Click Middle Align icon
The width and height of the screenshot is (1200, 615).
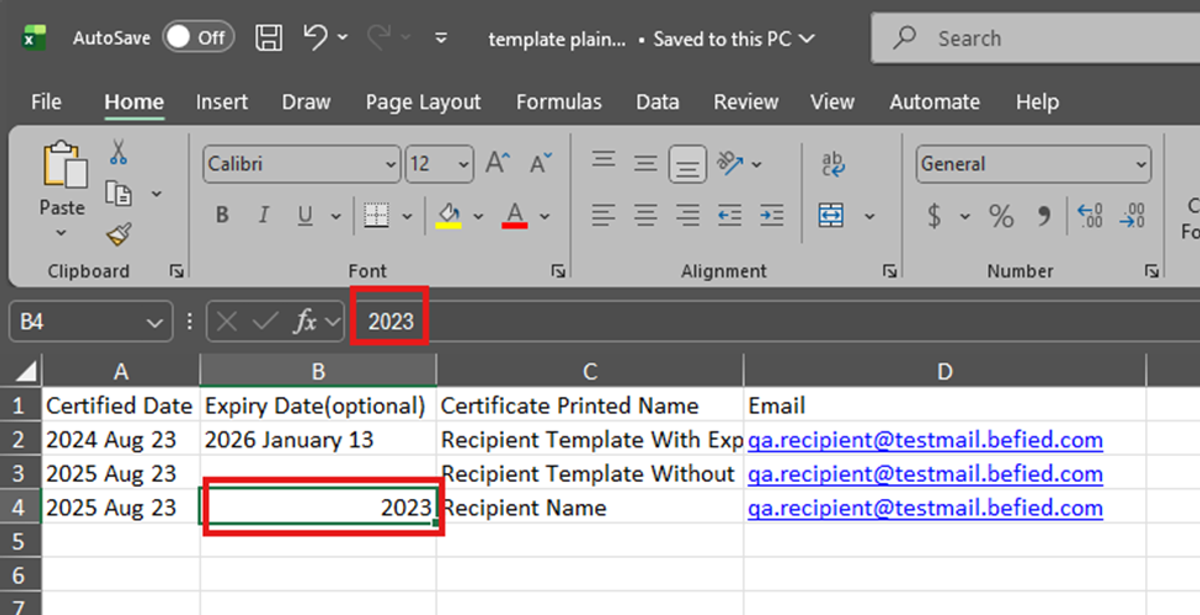coord(645,162)
